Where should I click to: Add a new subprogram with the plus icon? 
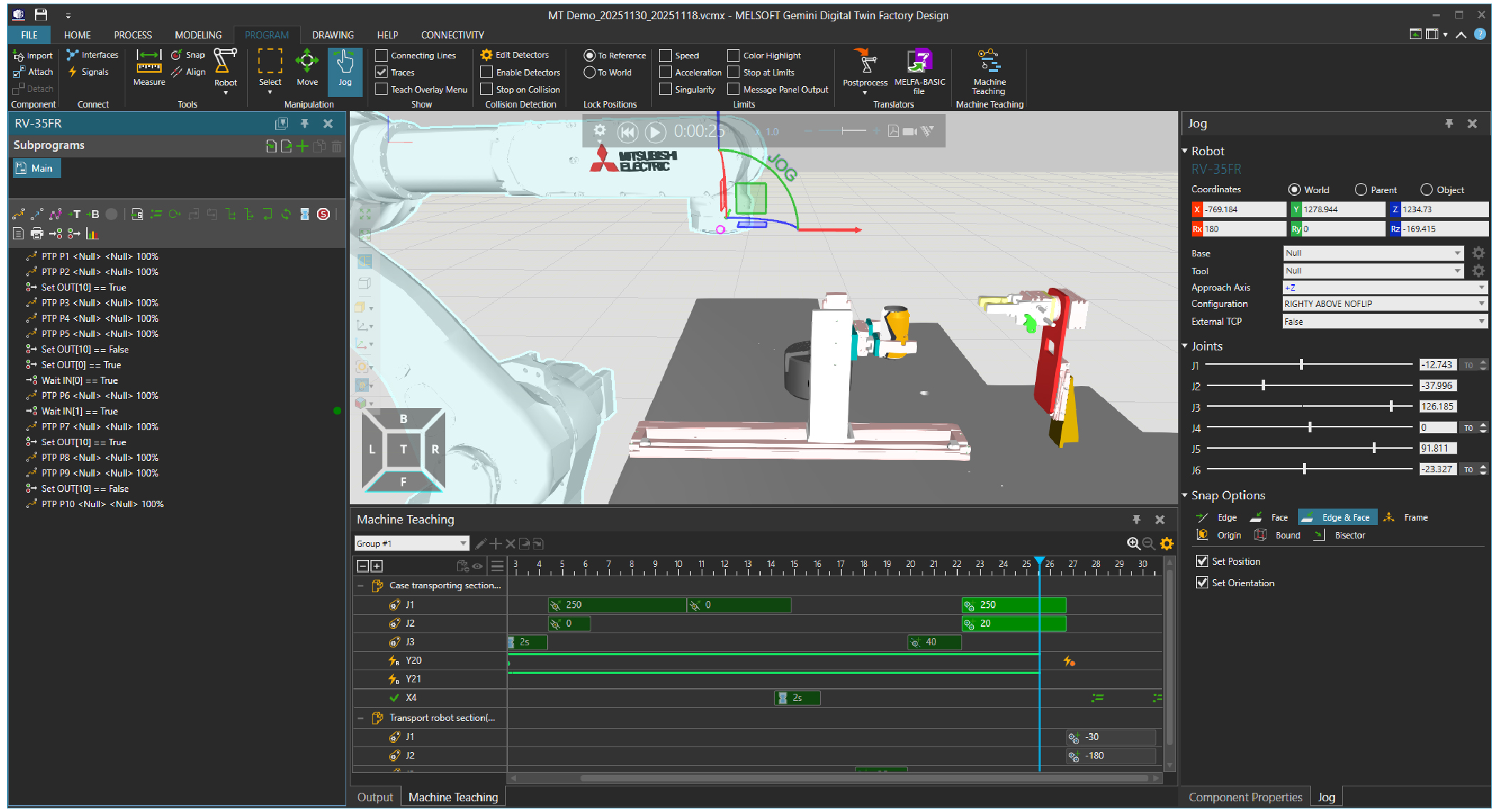[x=303, y=146]
